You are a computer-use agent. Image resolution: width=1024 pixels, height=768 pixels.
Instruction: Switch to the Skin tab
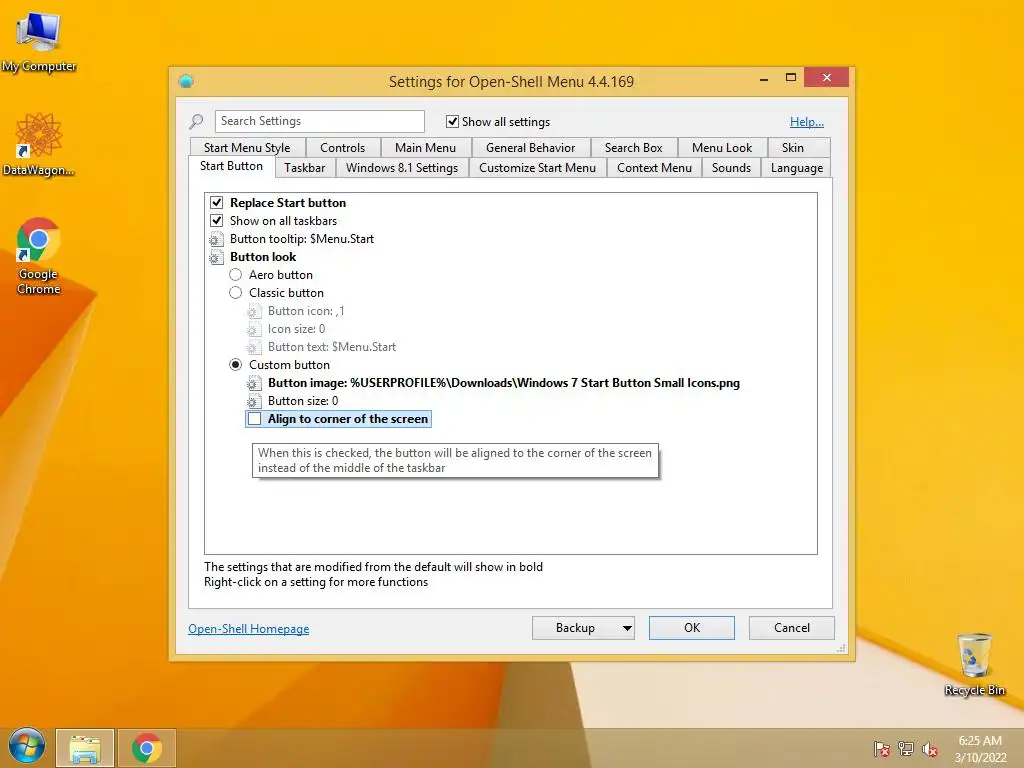pyautogui.click(x=793, y=148)
